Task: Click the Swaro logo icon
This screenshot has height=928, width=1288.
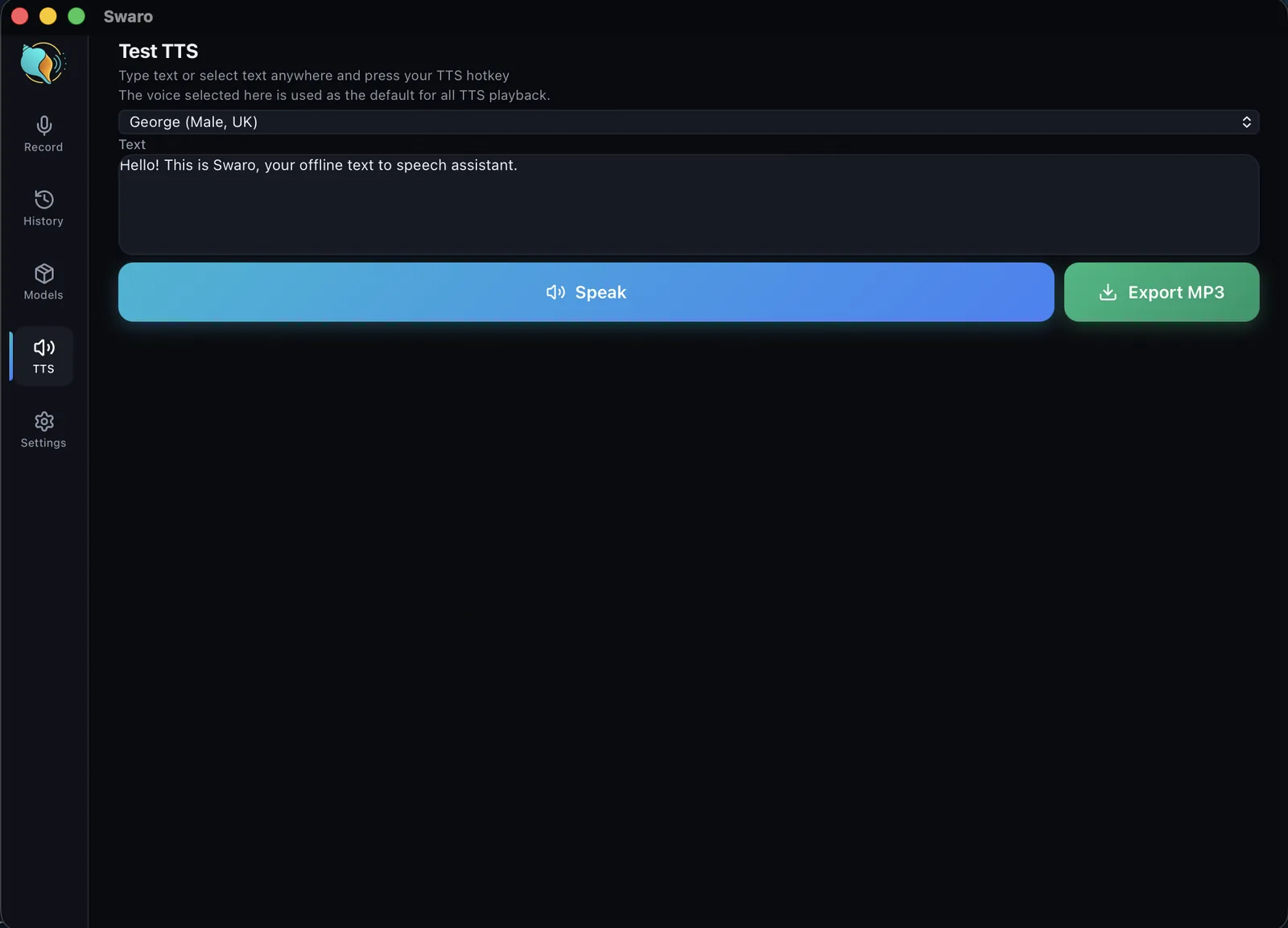Action: click(43, 64)
